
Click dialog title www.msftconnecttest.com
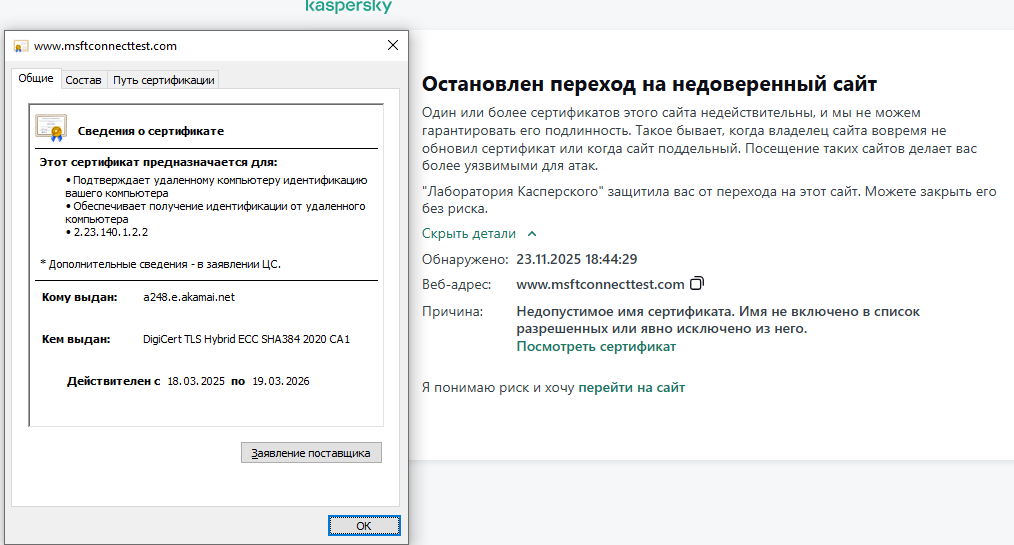[x=105, y=46]
